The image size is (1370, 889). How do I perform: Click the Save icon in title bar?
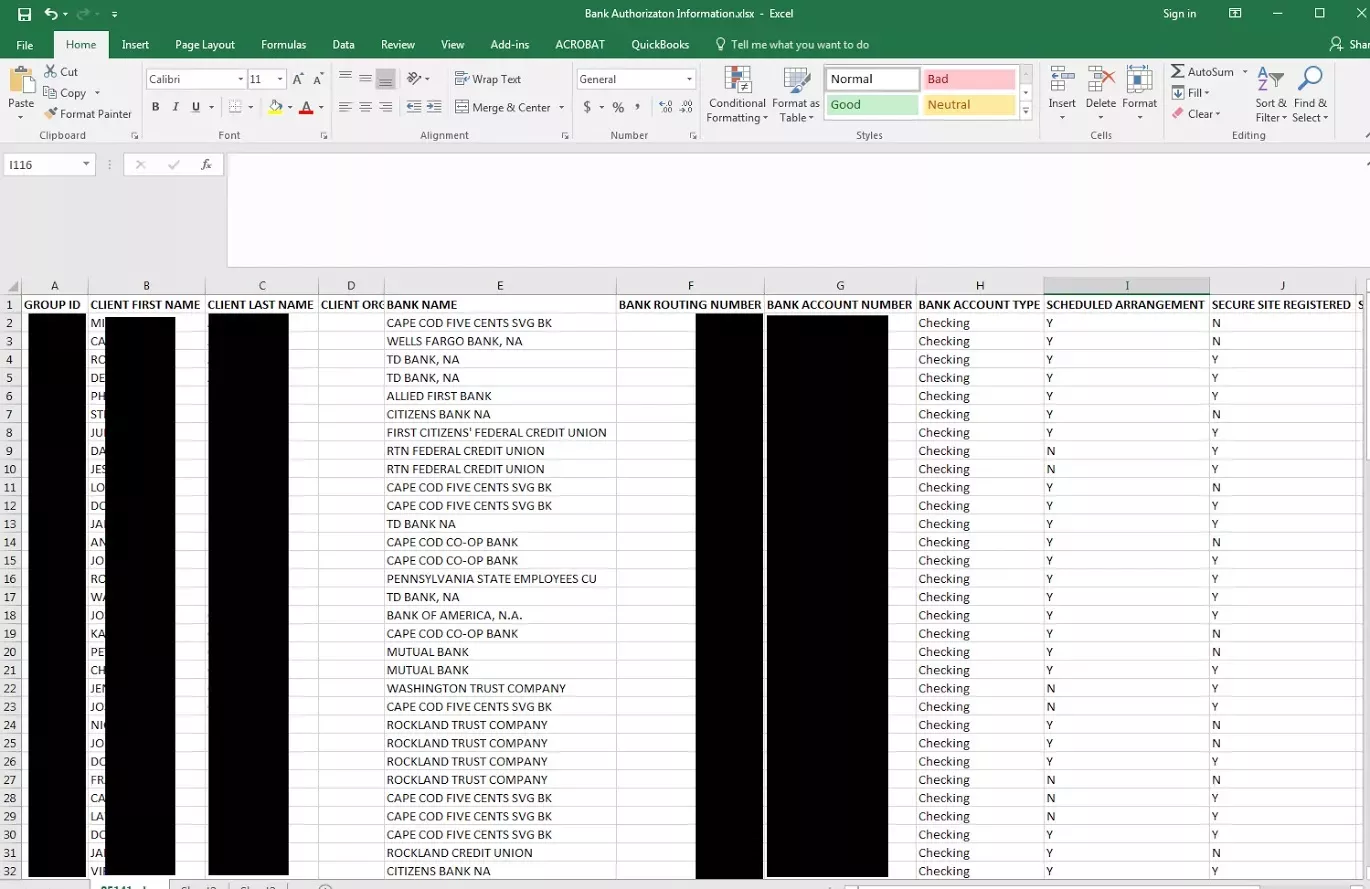tap(24, 14)
